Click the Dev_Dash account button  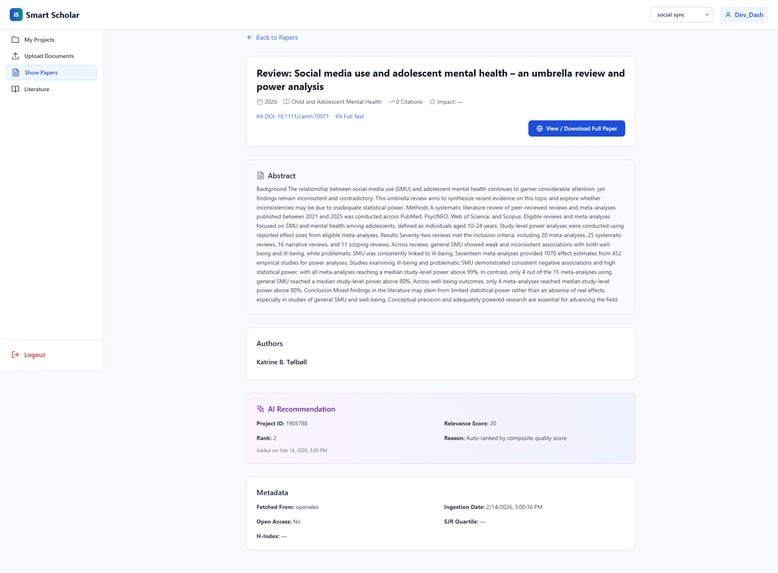tap(744, 15)
